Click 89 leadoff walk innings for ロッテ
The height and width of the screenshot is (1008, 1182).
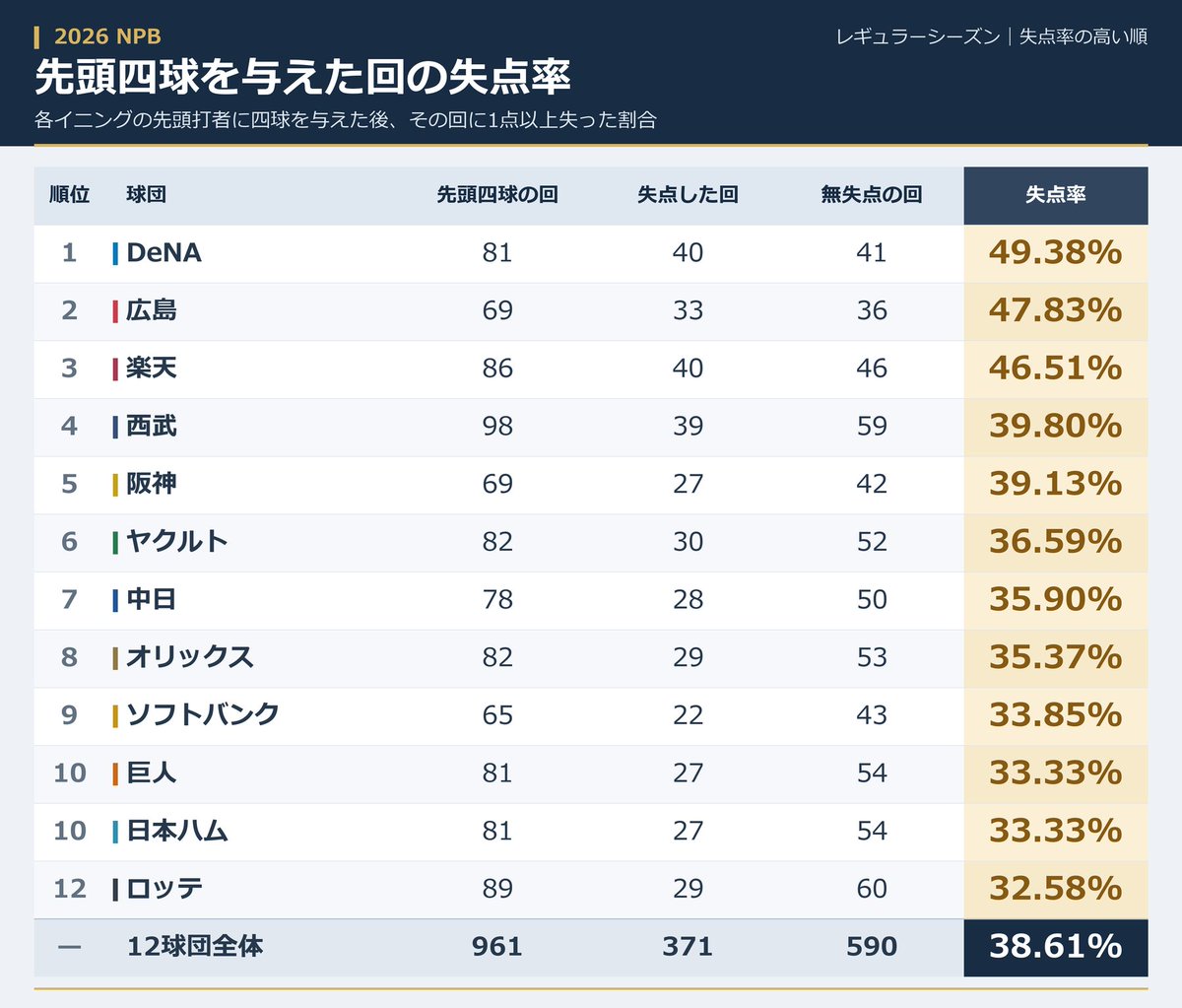click(497, 889)
